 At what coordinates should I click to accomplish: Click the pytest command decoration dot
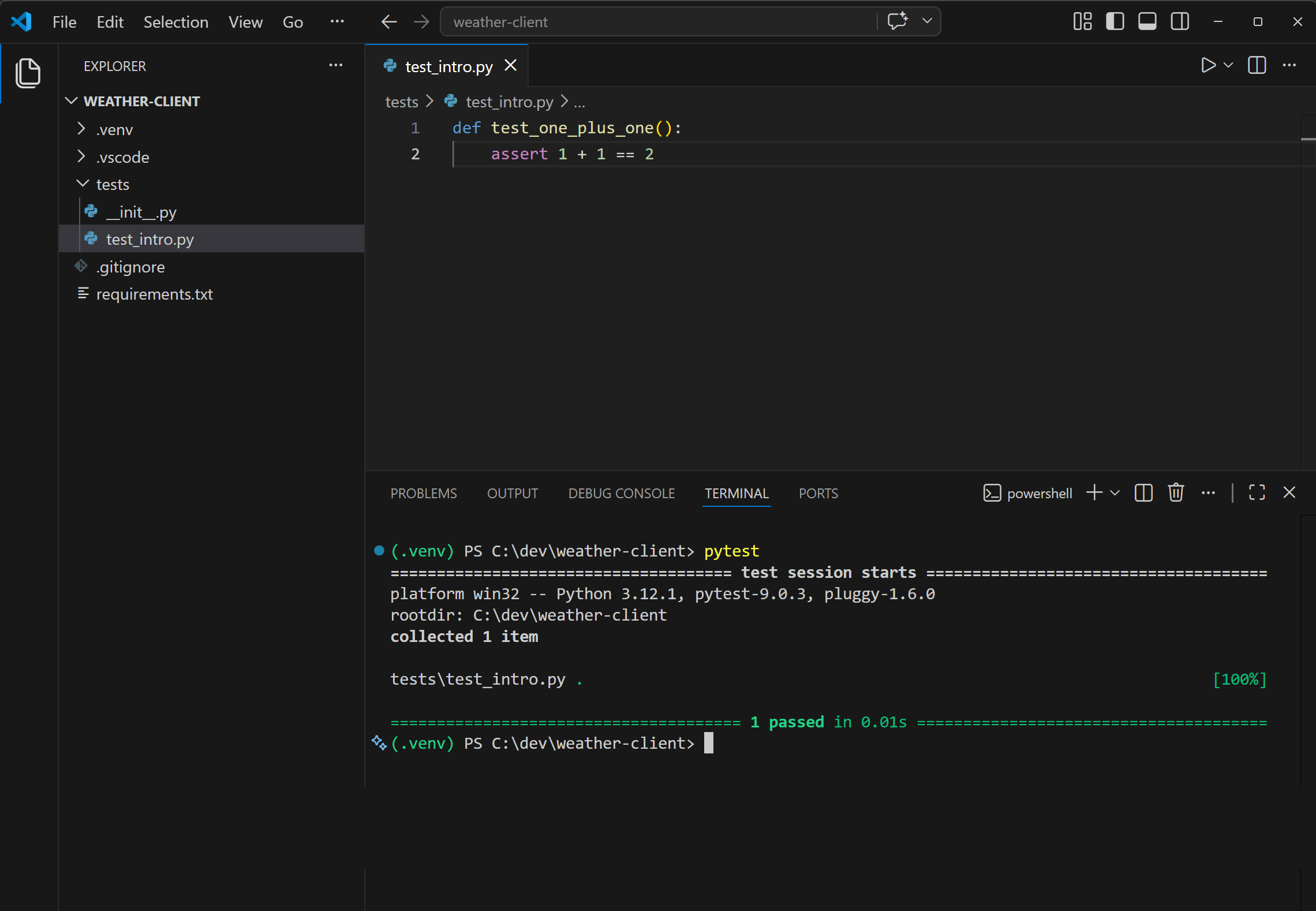[x=379, y=551]
